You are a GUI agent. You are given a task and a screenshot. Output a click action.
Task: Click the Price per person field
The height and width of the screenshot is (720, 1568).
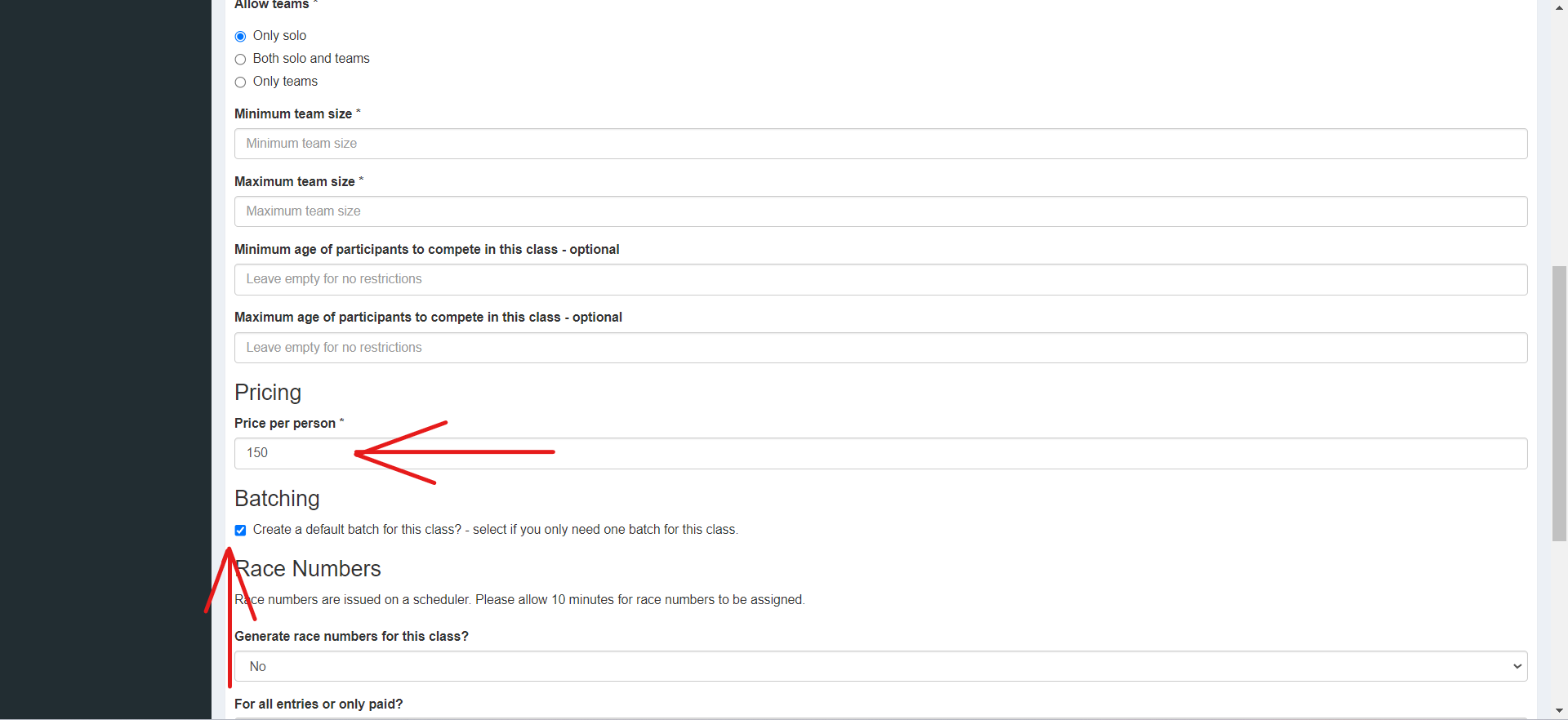[x=880, y=453]
